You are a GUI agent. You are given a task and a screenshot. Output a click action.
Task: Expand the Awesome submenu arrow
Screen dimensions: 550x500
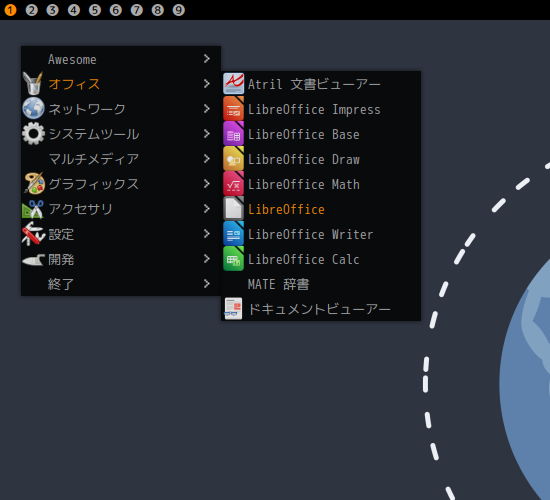[x=207, y=59]
